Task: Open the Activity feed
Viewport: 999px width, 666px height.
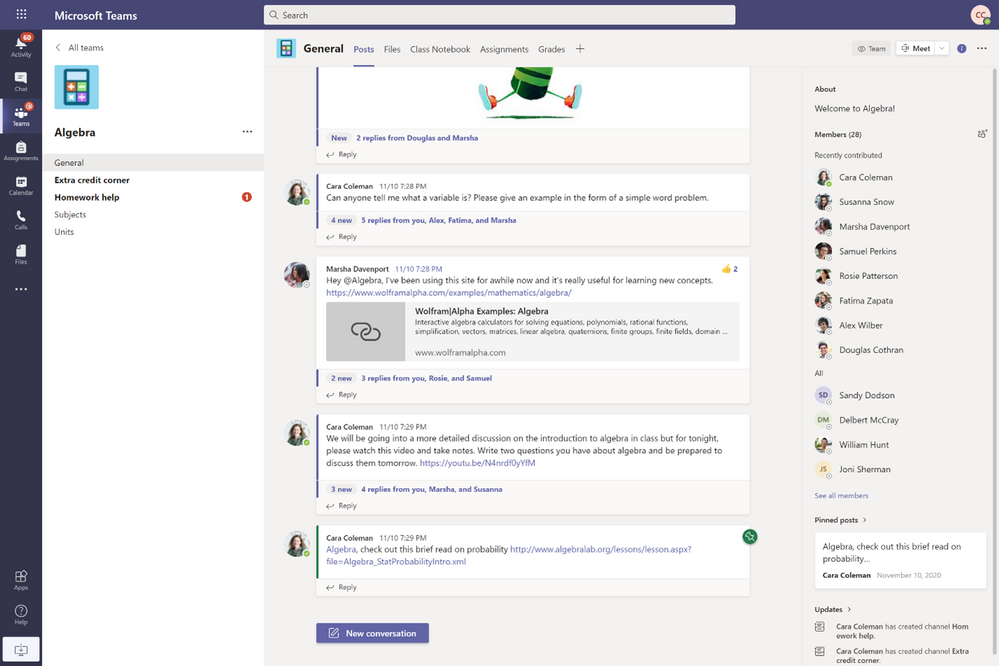Action: coord(20,47)
